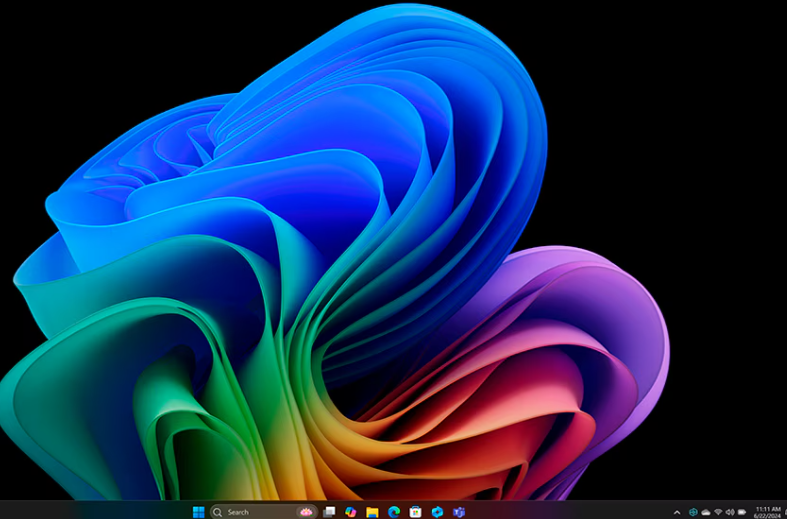Click the lotus flower search highlight icon
Image resolution: width=787 pixels, height=519 pixels.
pos(306,512)
